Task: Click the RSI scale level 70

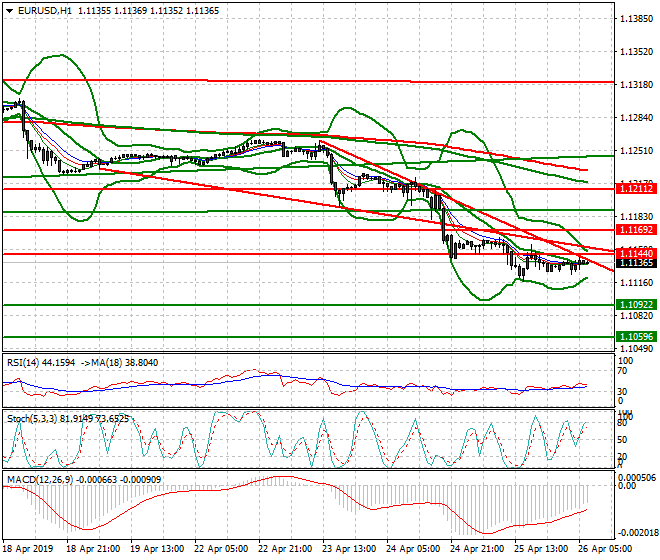Action: point(623,371)
